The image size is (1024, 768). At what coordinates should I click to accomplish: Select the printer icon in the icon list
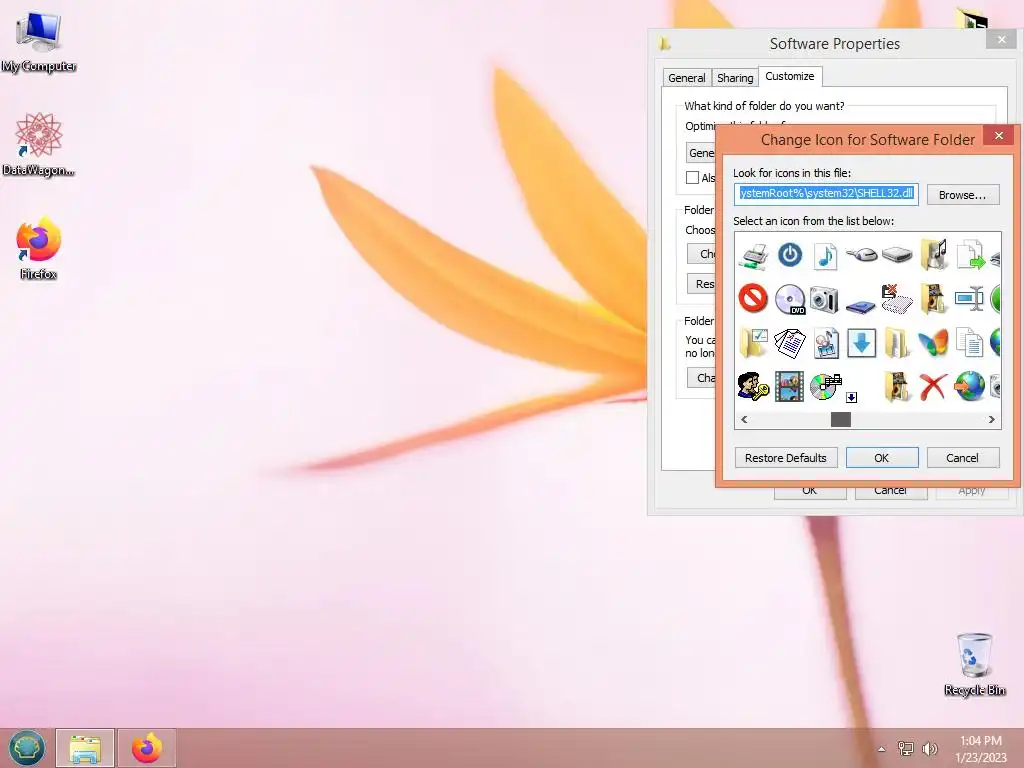coord(753,255)
